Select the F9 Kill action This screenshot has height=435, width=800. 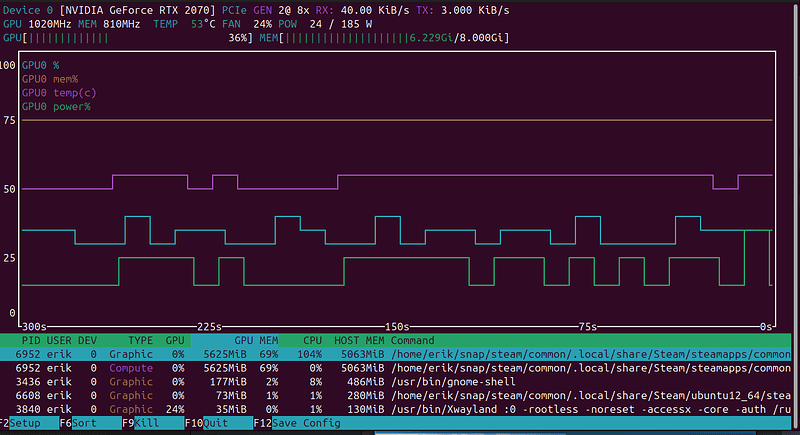point(153,423)
